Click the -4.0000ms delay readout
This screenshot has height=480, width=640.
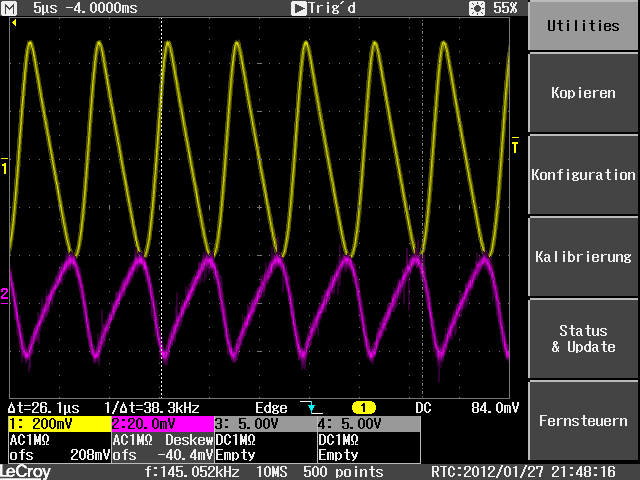tap(102, 8)
